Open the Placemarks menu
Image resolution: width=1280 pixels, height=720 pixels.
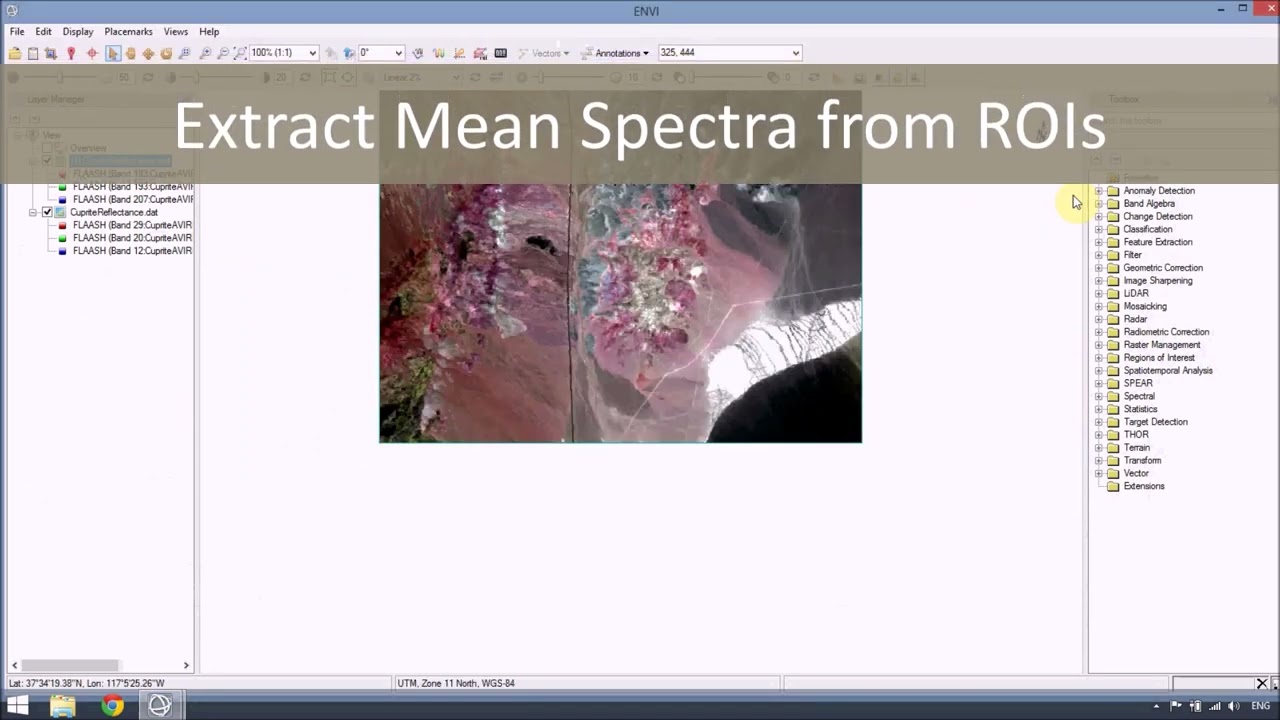click(128, 32)
